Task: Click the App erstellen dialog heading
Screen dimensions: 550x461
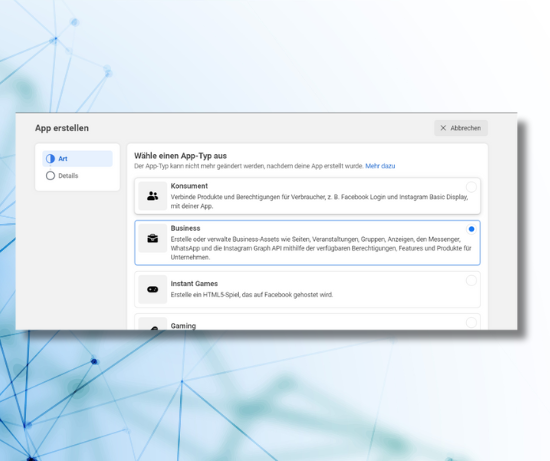Action: [x=62, y=128]
